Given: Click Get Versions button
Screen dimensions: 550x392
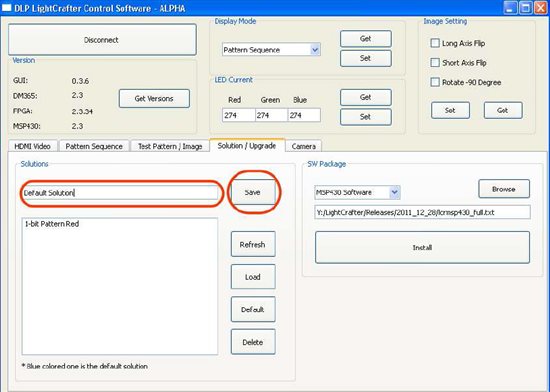Looking at the screenshot, I should [x=154, y=99].
